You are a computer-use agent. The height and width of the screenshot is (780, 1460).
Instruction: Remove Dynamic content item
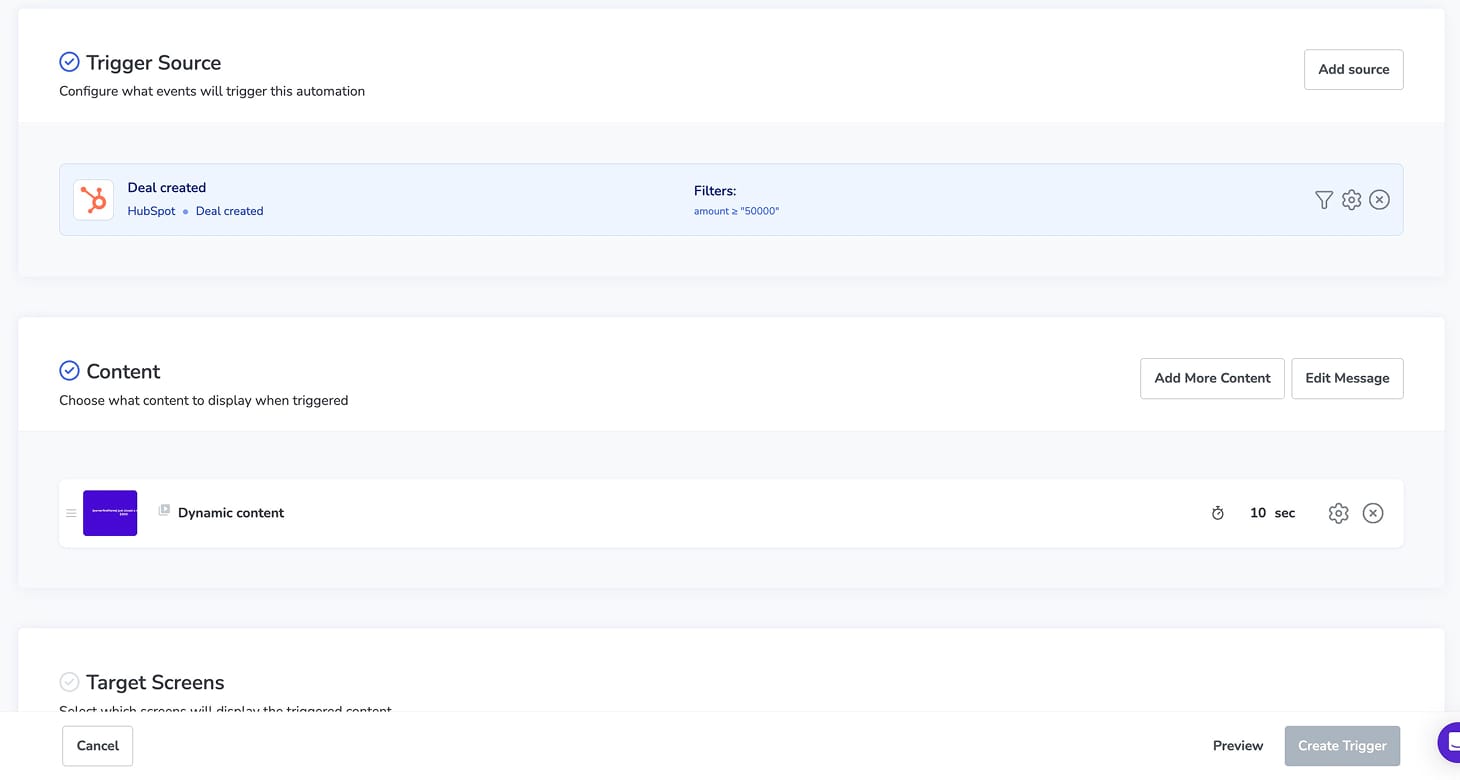point(1373,513)
